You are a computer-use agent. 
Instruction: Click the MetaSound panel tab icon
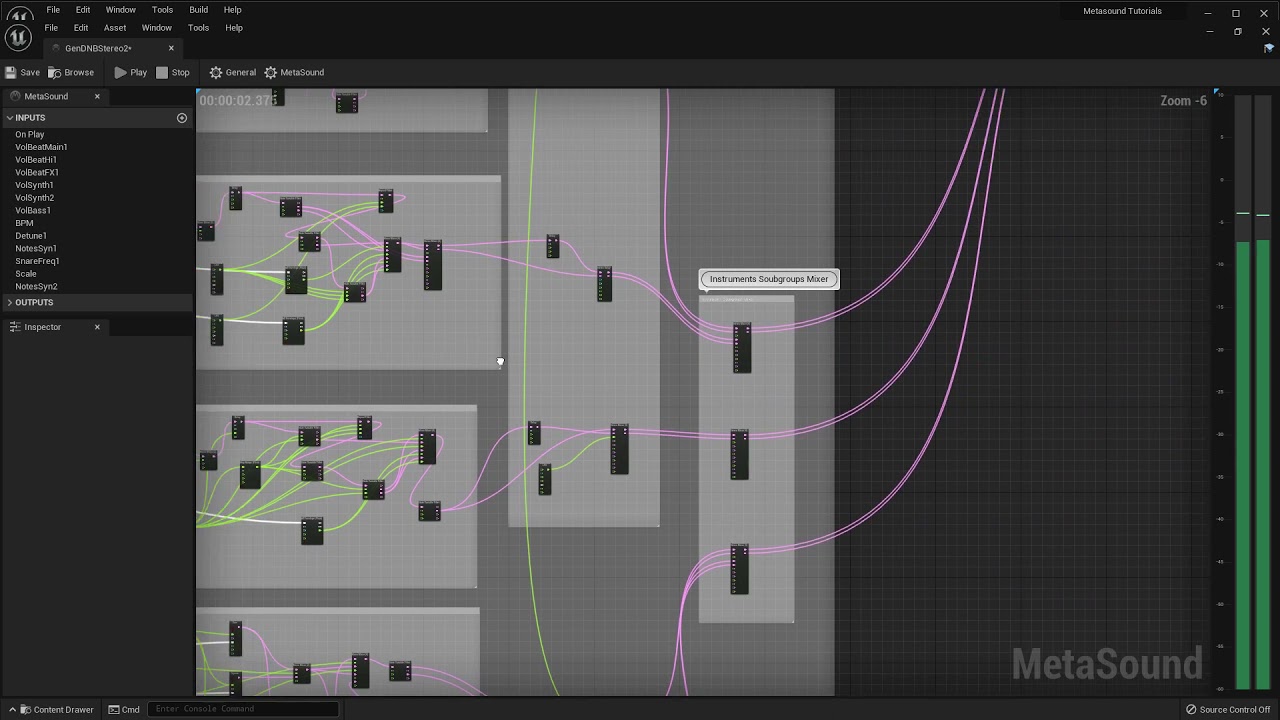point(15,96)
